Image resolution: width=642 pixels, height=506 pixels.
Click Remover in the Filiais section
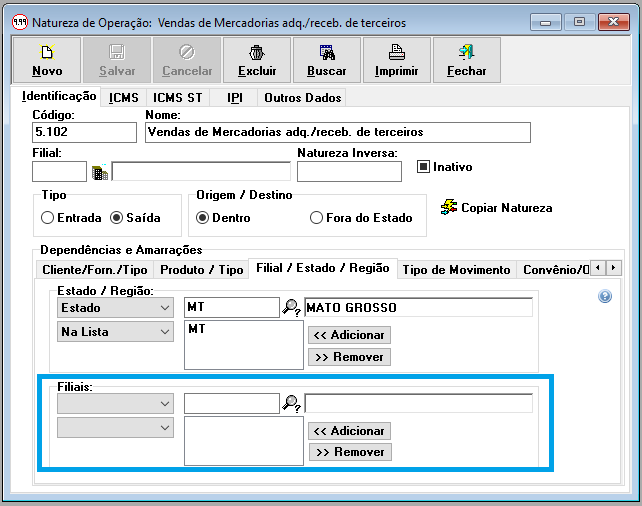(x=349, y=452)
